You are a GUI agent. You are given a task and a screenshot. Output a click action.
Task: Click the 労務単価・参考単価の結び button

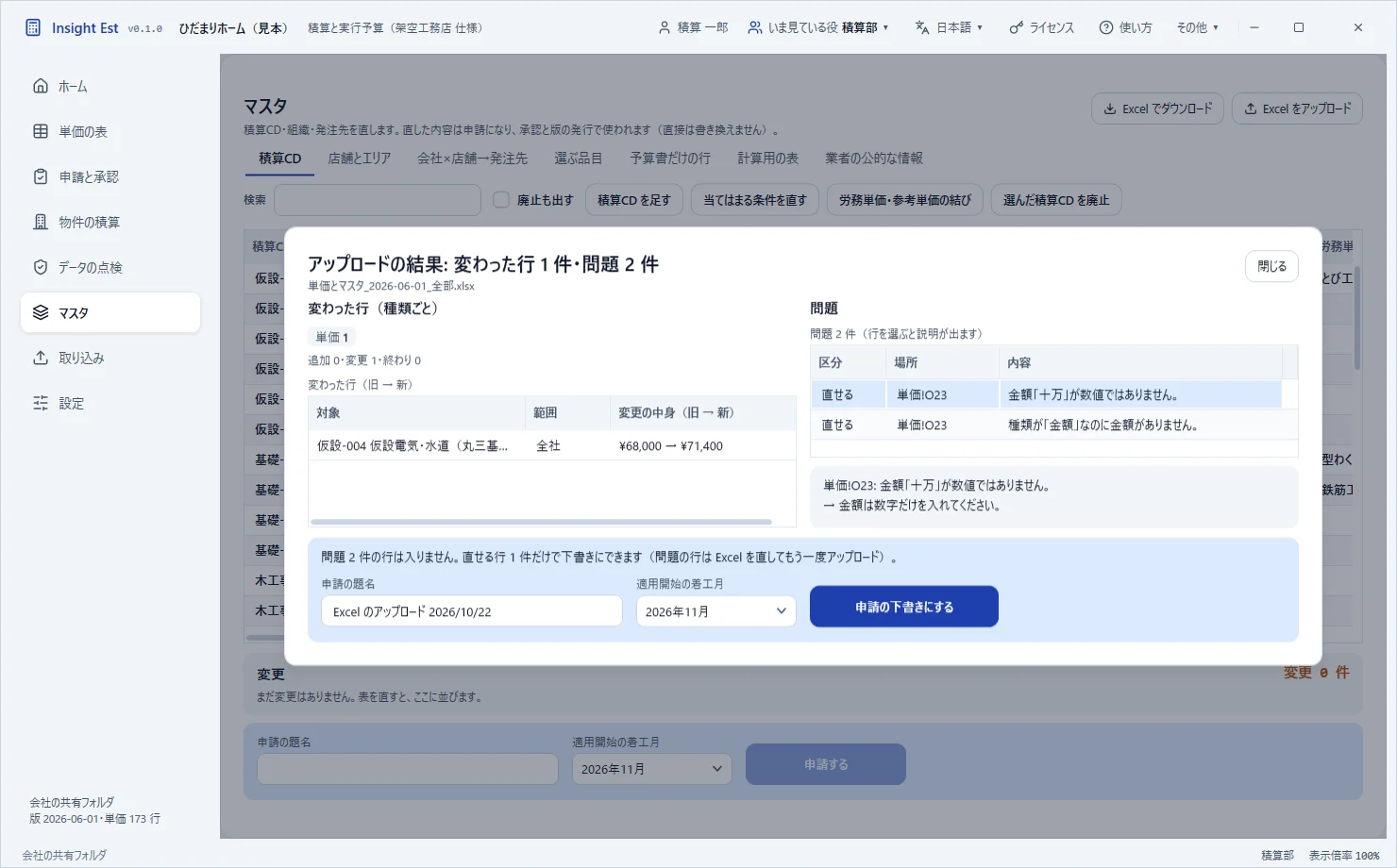coord(905,200)
